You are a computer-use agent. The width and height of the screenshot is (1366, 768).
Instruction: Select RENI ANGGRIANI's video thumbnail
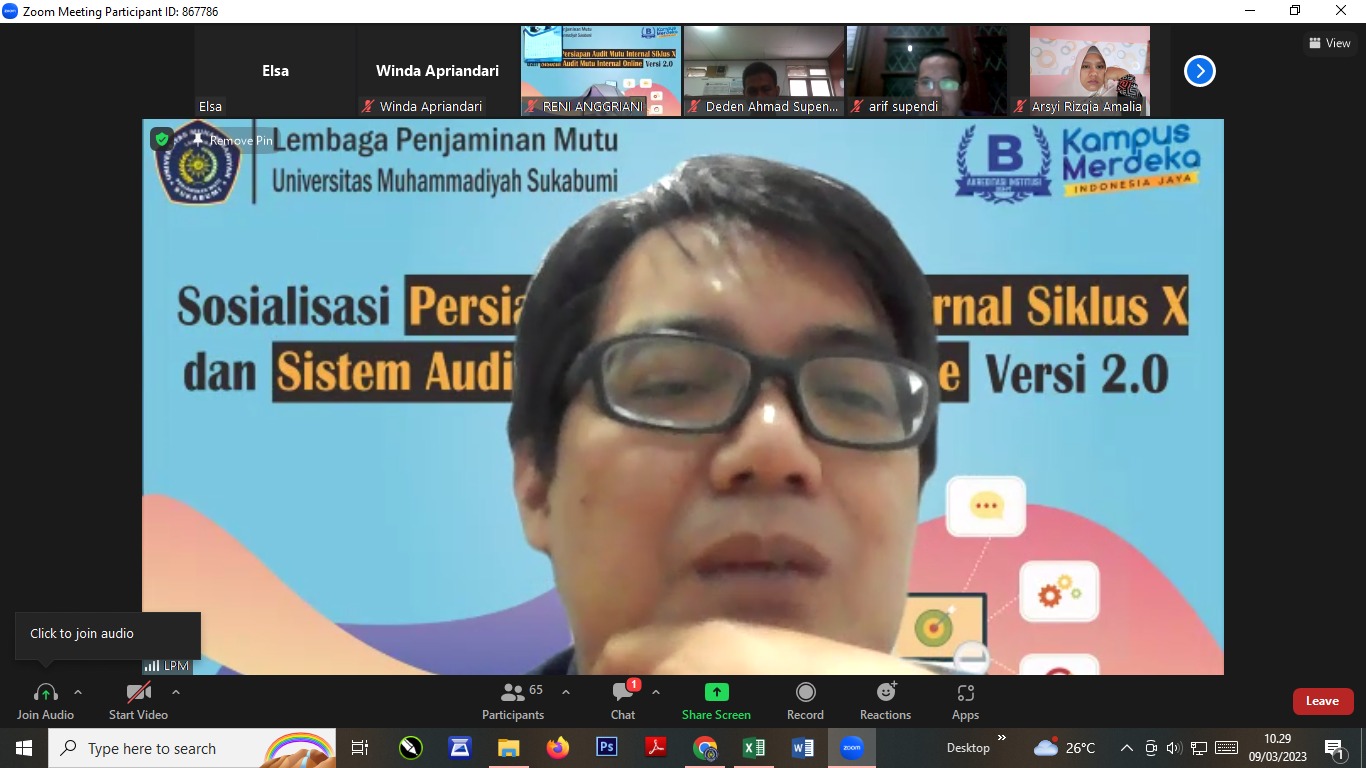click(x=601, y=71)
